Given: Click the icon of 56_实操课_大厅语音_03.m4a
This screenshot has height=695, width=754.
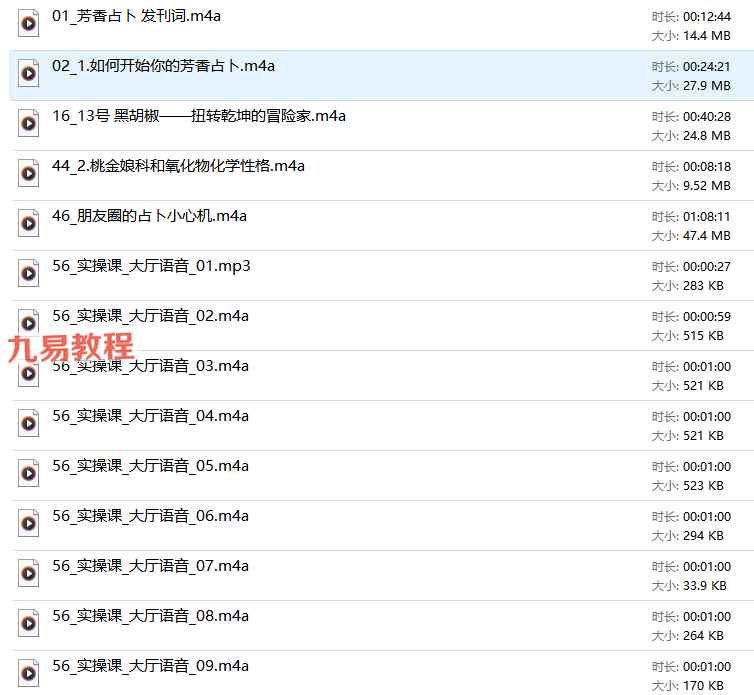Looking at the screenshot, I should coord(28,374).
